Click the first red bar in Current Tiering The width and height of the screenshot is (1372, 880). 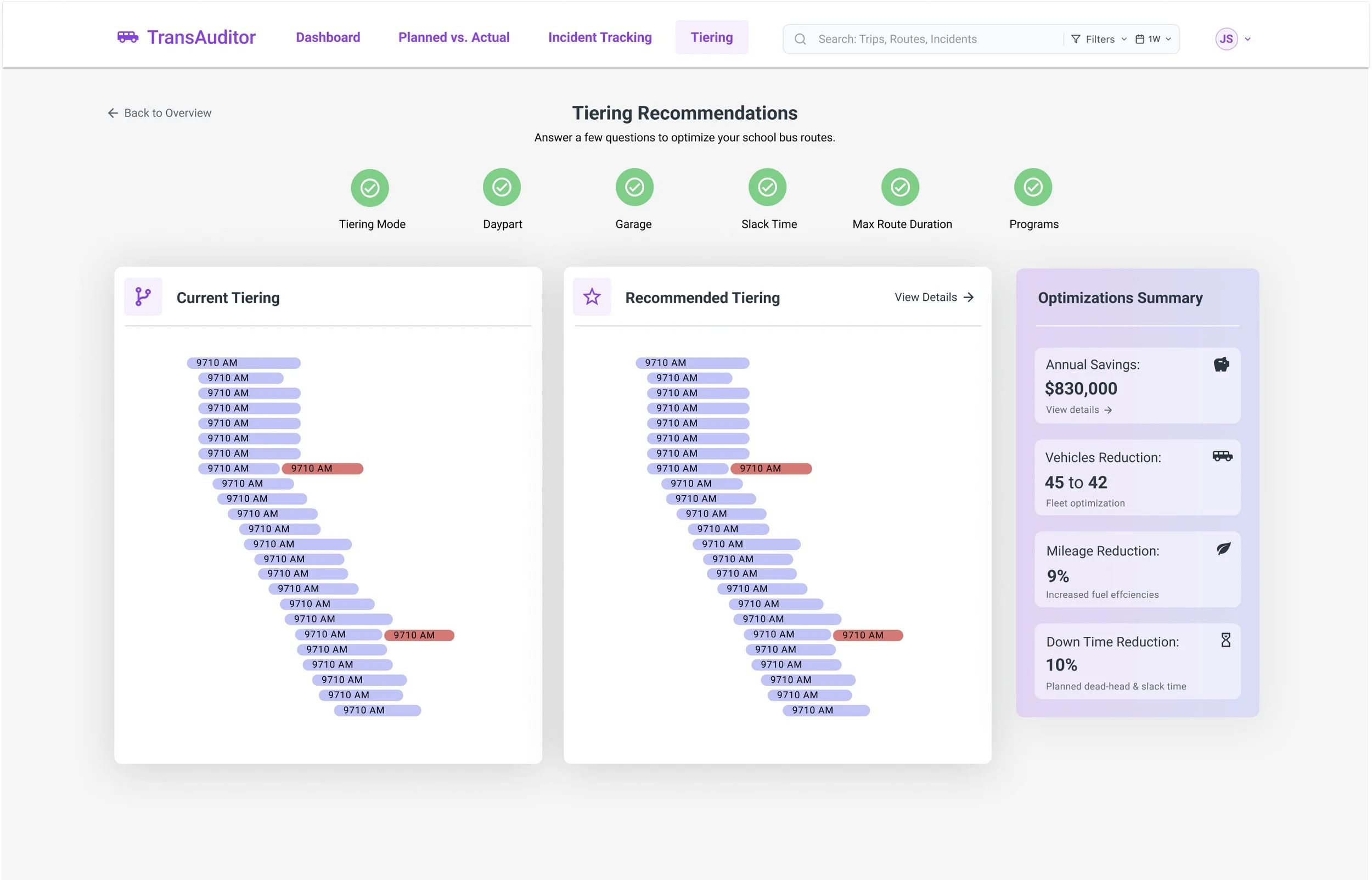point(323,469)
